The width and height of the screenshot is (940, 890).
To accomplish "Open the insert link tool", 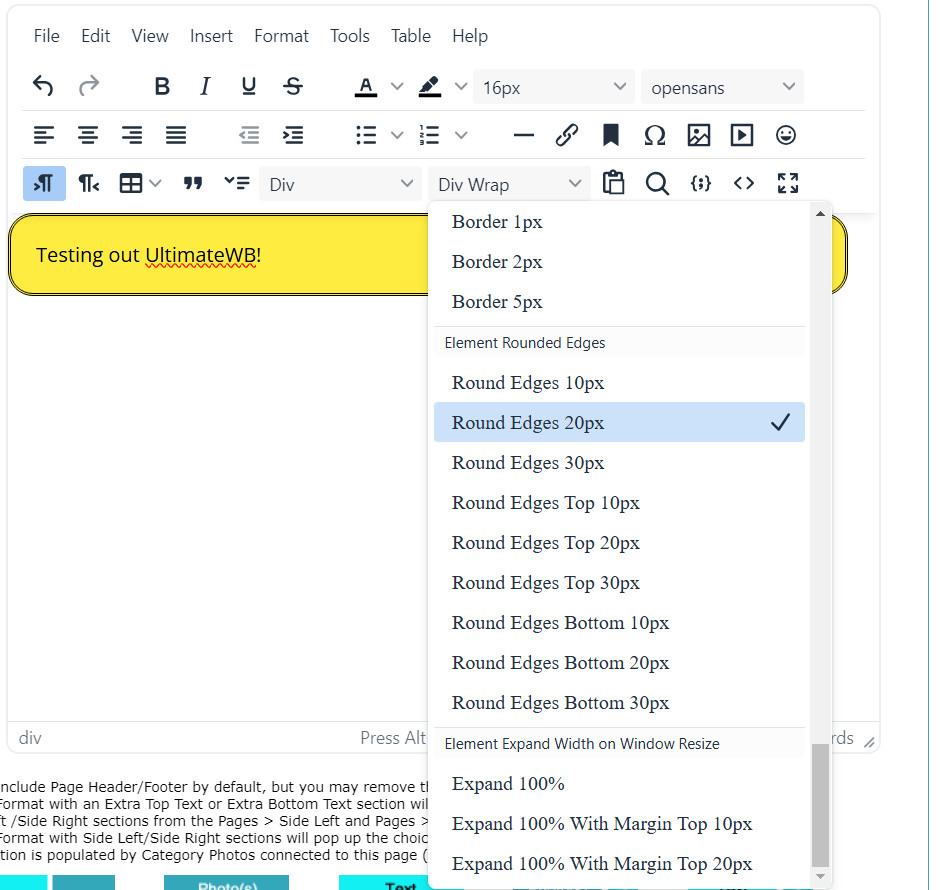I will 567,135.
